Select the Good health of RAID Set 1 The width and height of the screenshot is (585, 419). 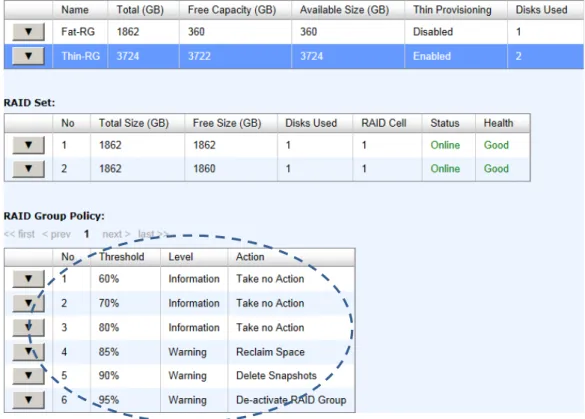click(496, 145)
